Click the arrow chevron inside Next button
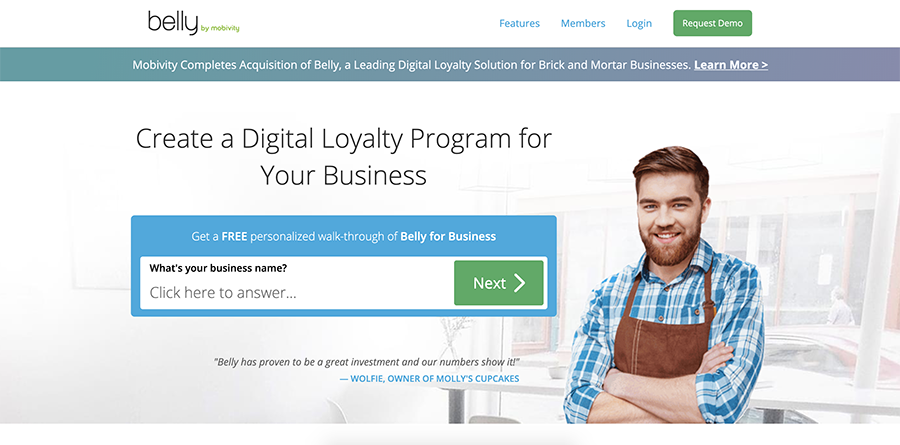900x445 pixels. point(519,283)
